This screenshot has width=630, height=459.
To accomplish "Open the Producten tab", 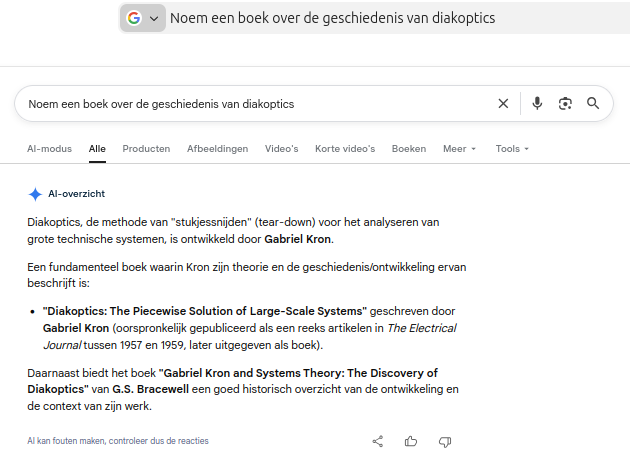I will pyautogui.click(x=146, y=149).
